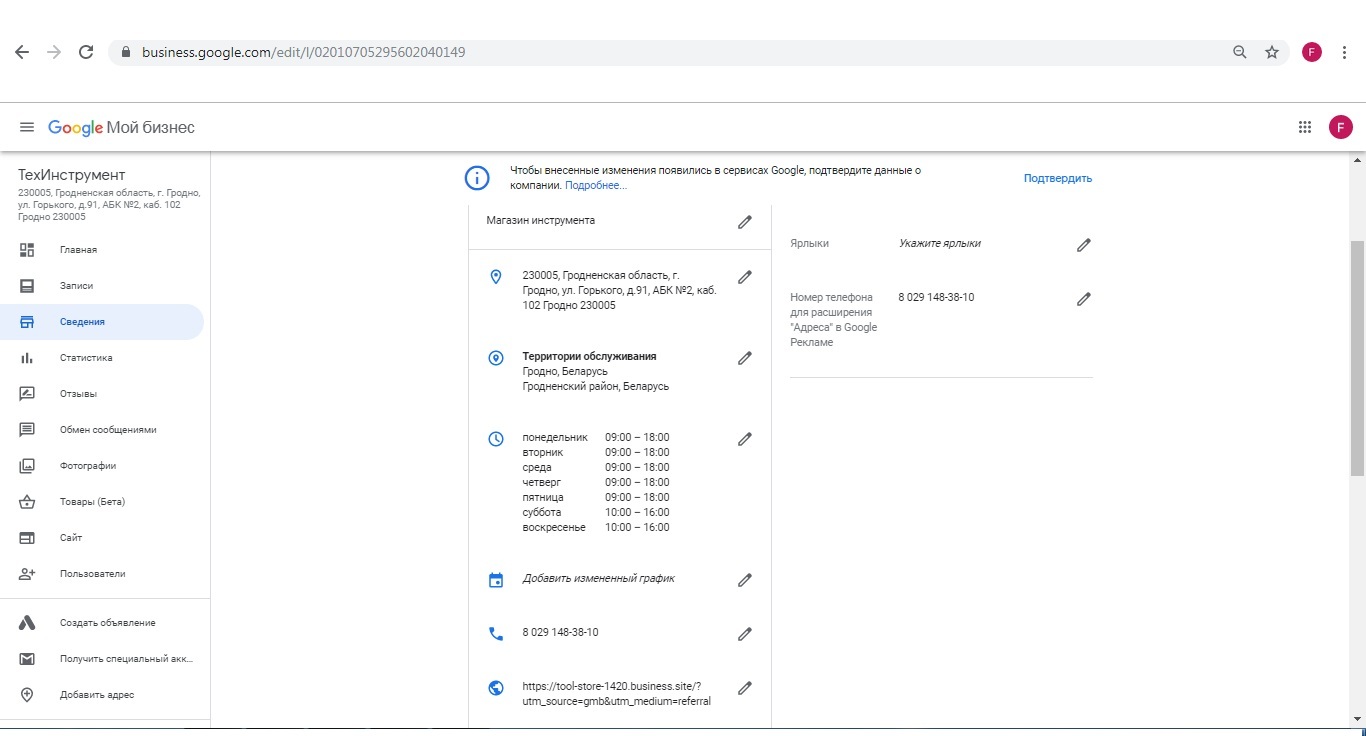Click the globe website icon
The height and width of the screenshot is (736, 1366).
pos(495,688)
